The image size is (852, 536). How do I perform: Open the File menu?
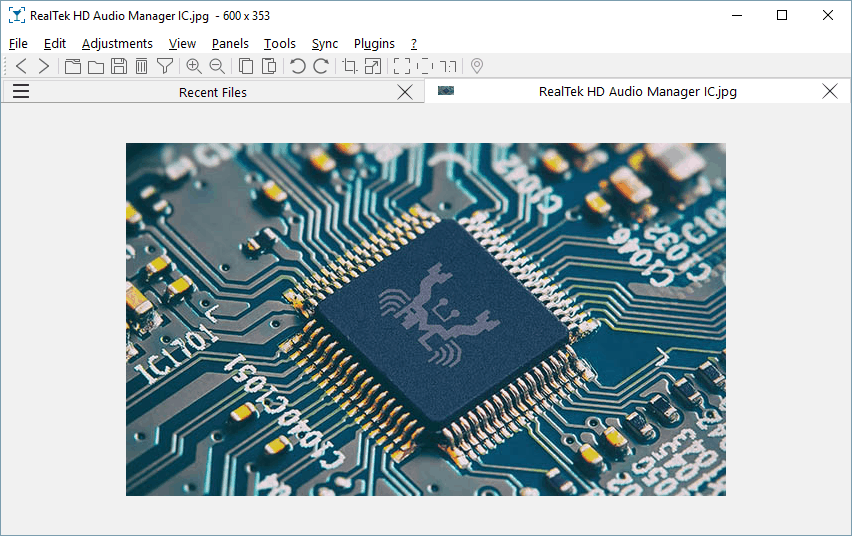[x=18, y=43]
